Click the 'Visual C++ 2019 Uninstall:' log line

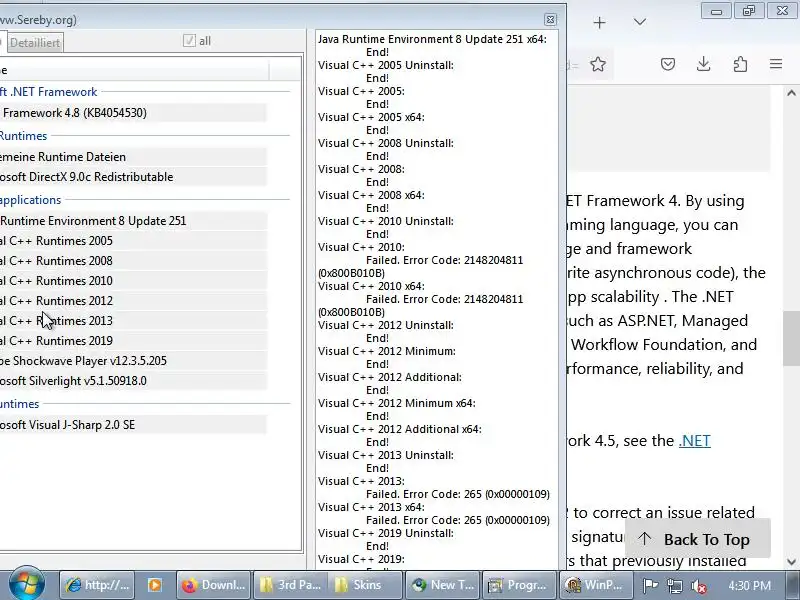386,533
